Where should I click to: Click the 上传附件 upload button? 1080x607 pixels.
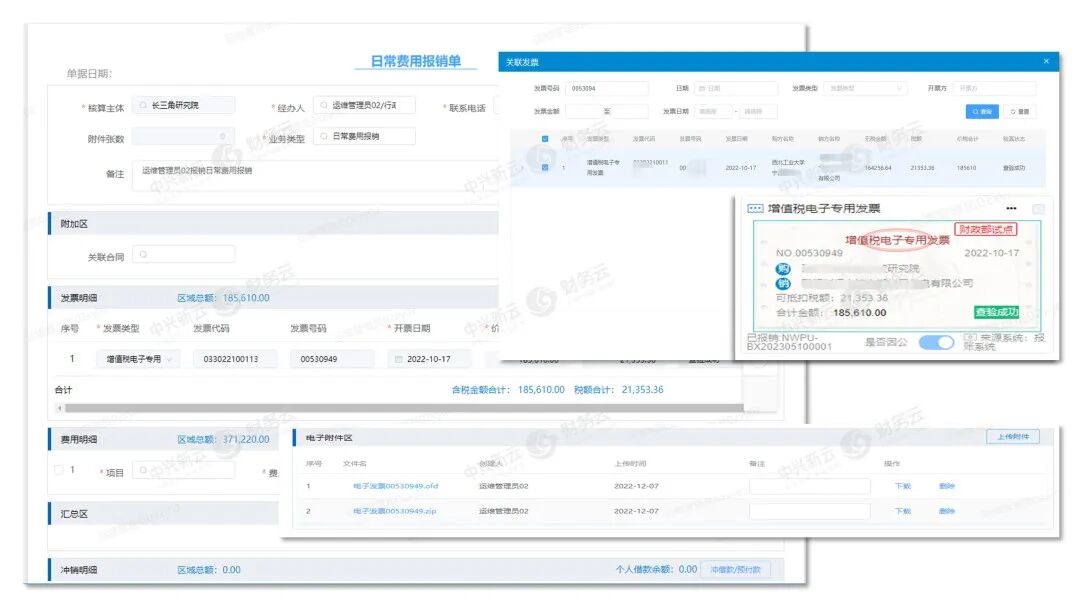1012,437
